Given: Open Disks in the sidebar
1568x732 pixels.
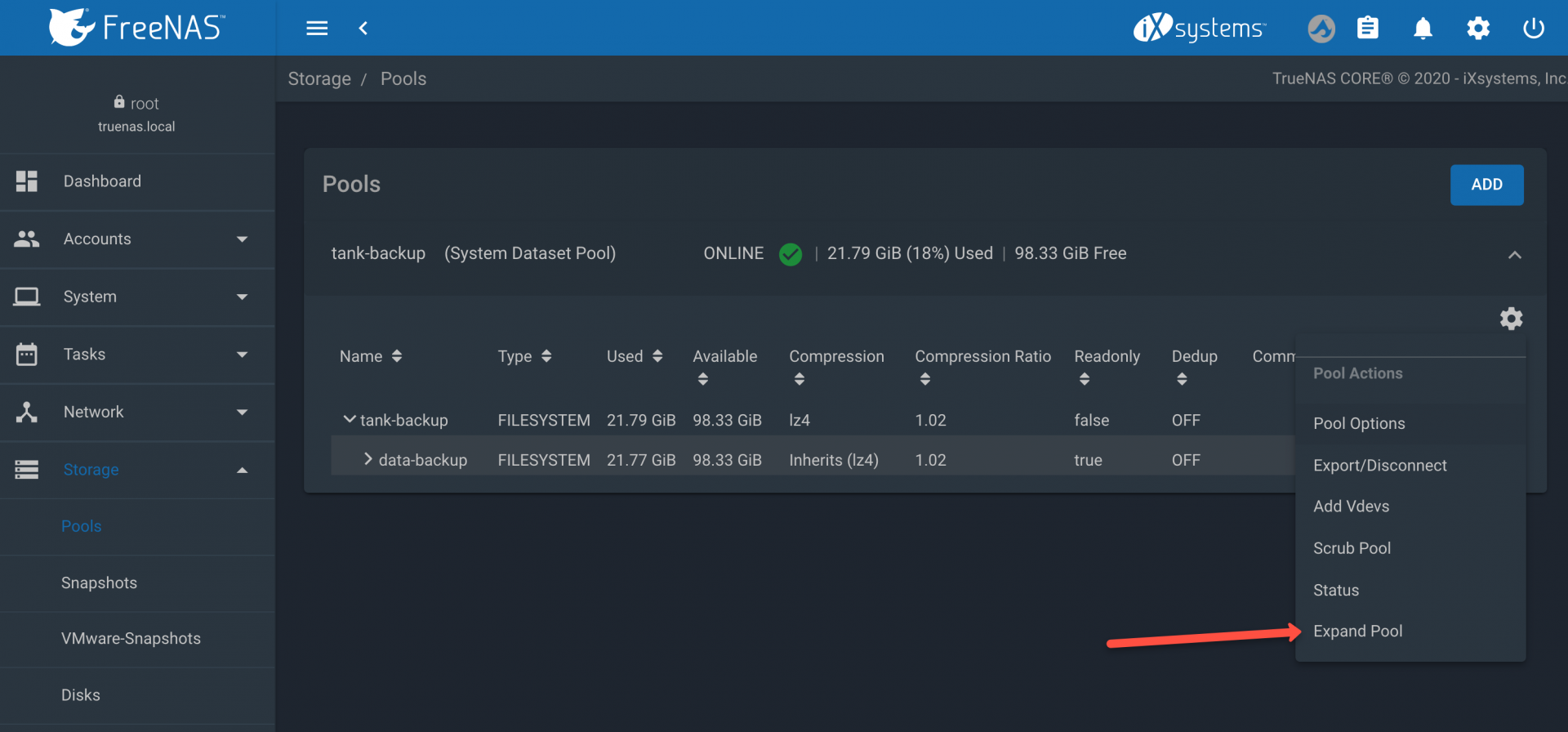Looking at the screenshot, I should coord(81,694).
